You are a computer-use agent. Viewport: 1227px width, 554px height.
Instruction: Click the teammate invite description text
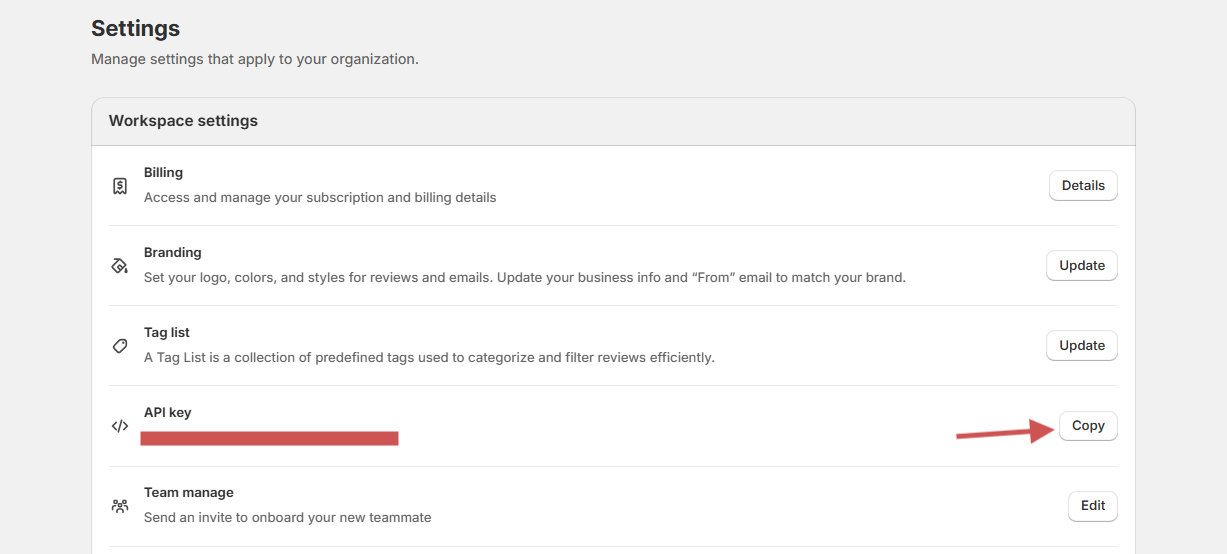point(287,518)
